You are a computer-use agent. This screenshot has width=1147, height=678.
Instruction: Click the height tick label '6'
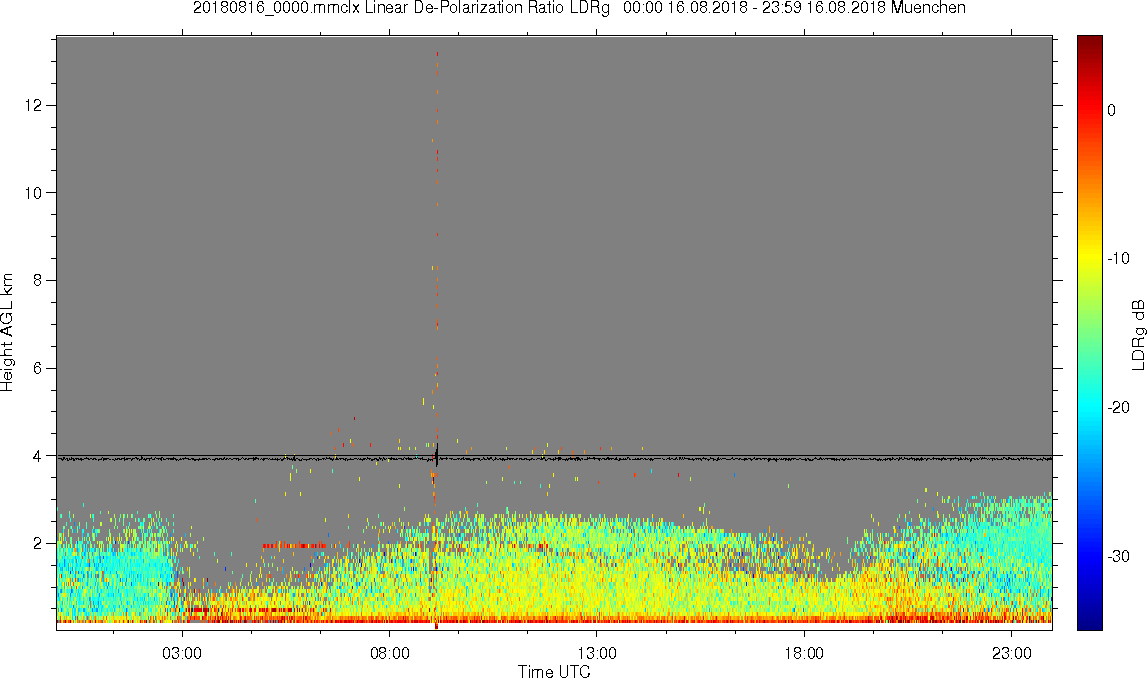click(x=38, y=369)
